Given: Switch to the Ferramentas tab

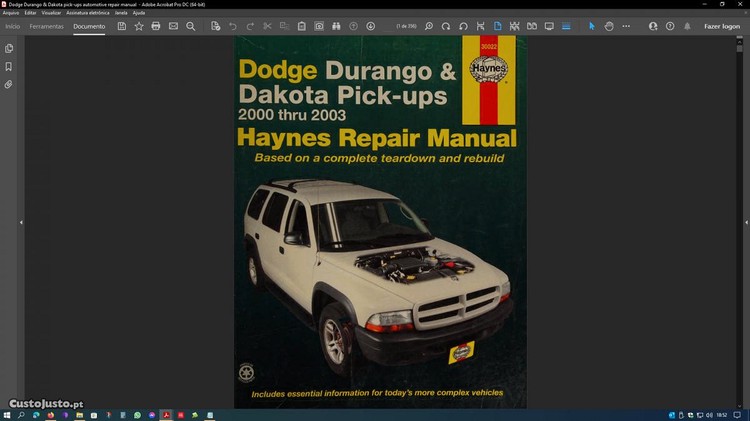Looking at the screenshot, I should [46, 26].
